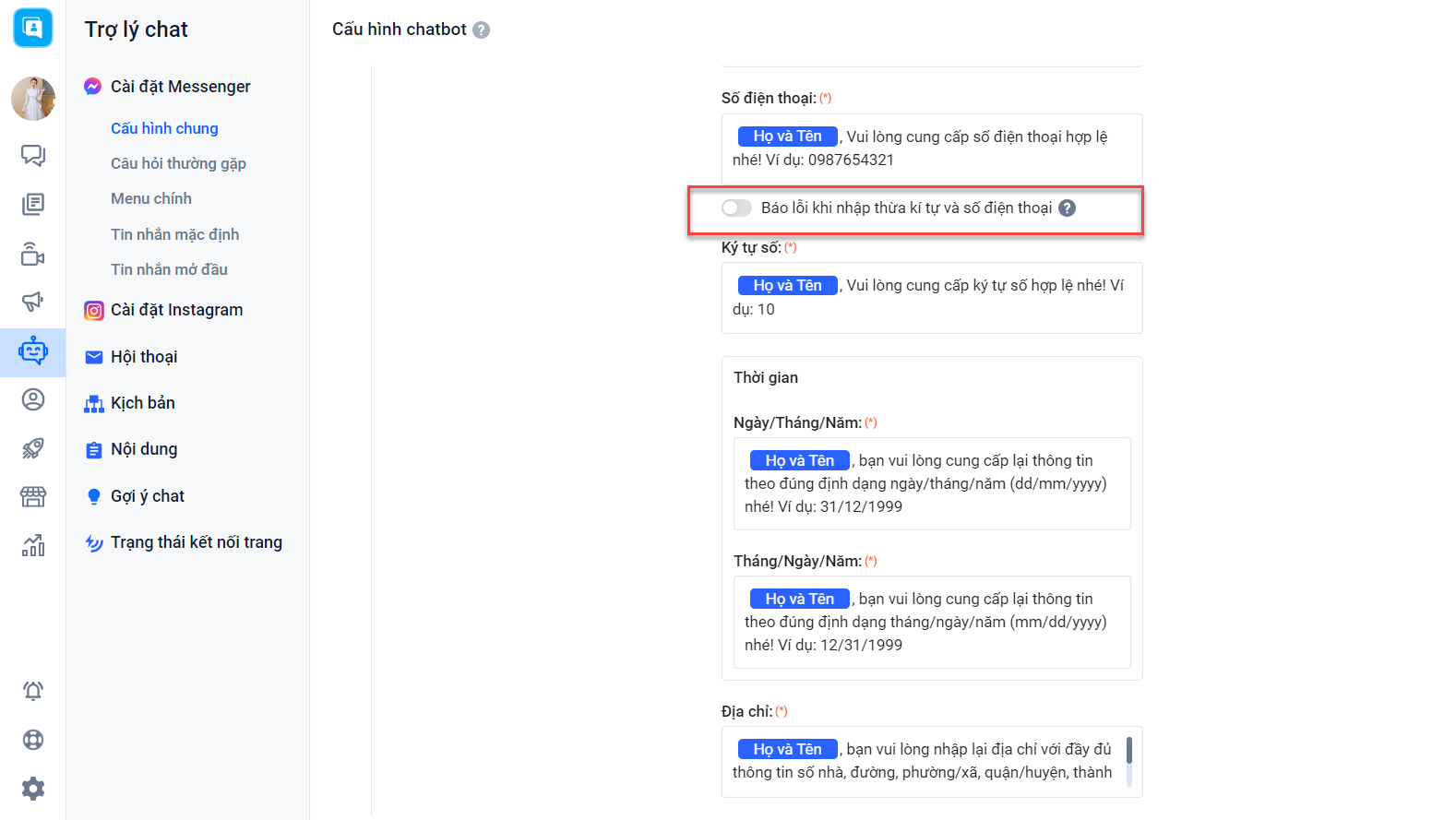Click the Messenger icon beside Cài đặt Messenger
The image size is (1456, 820).
pos(93,87)
